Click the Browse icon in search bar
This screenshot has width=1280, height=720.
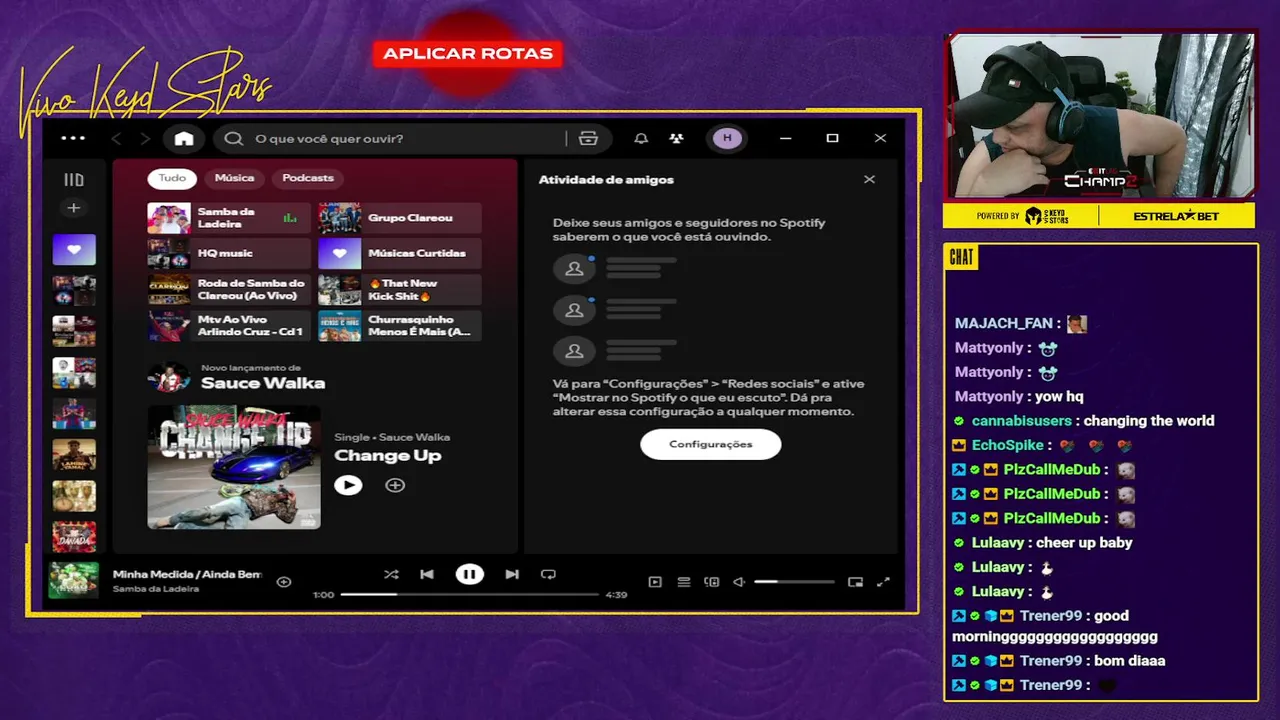tap(588, 139)
